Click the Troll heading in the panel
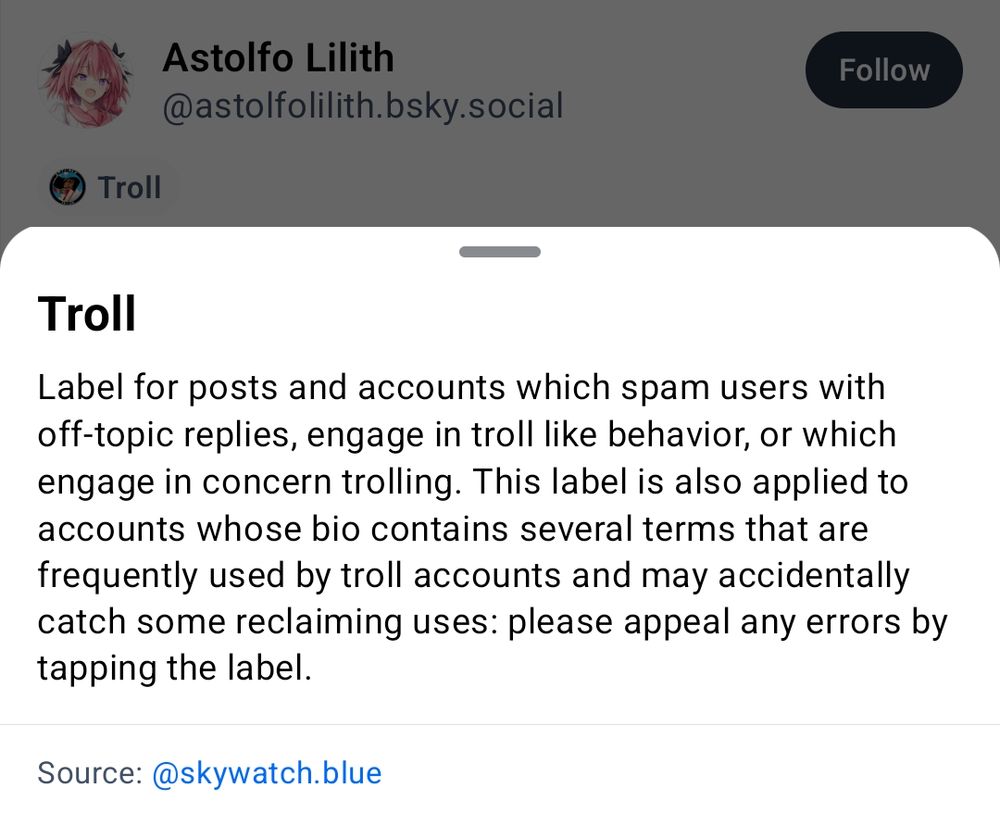 point(86,313)
